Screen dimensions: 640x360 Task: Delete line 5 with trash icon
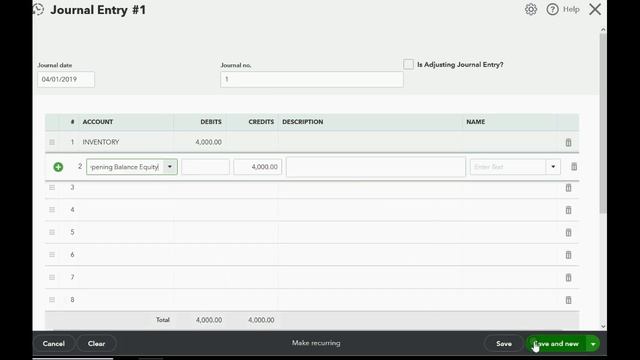(568, 233)
